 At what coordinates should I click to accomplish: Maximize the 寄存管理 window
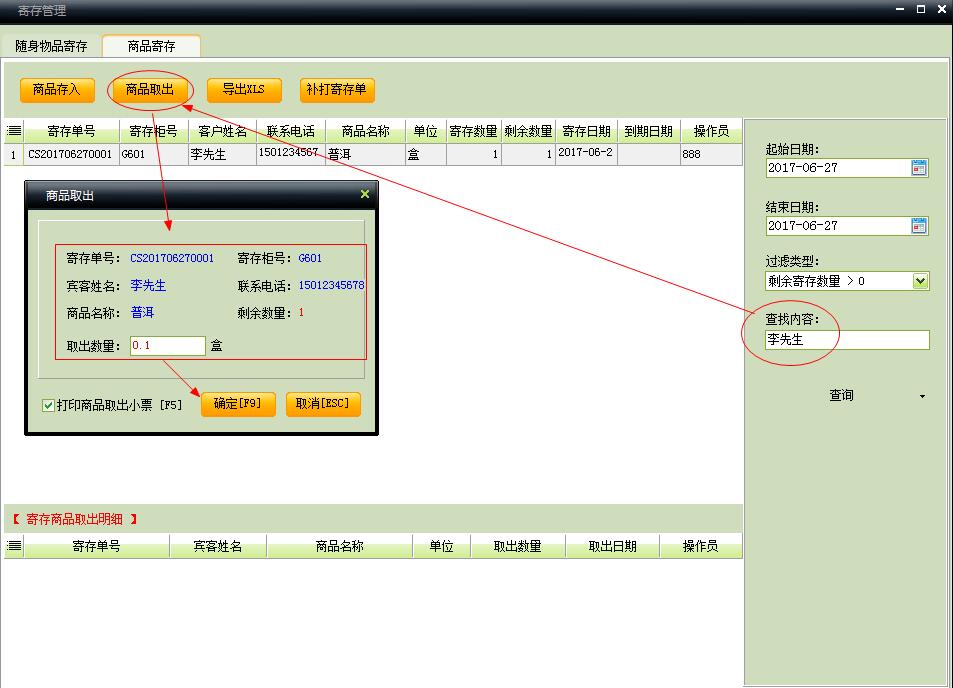tap(921, 9)
